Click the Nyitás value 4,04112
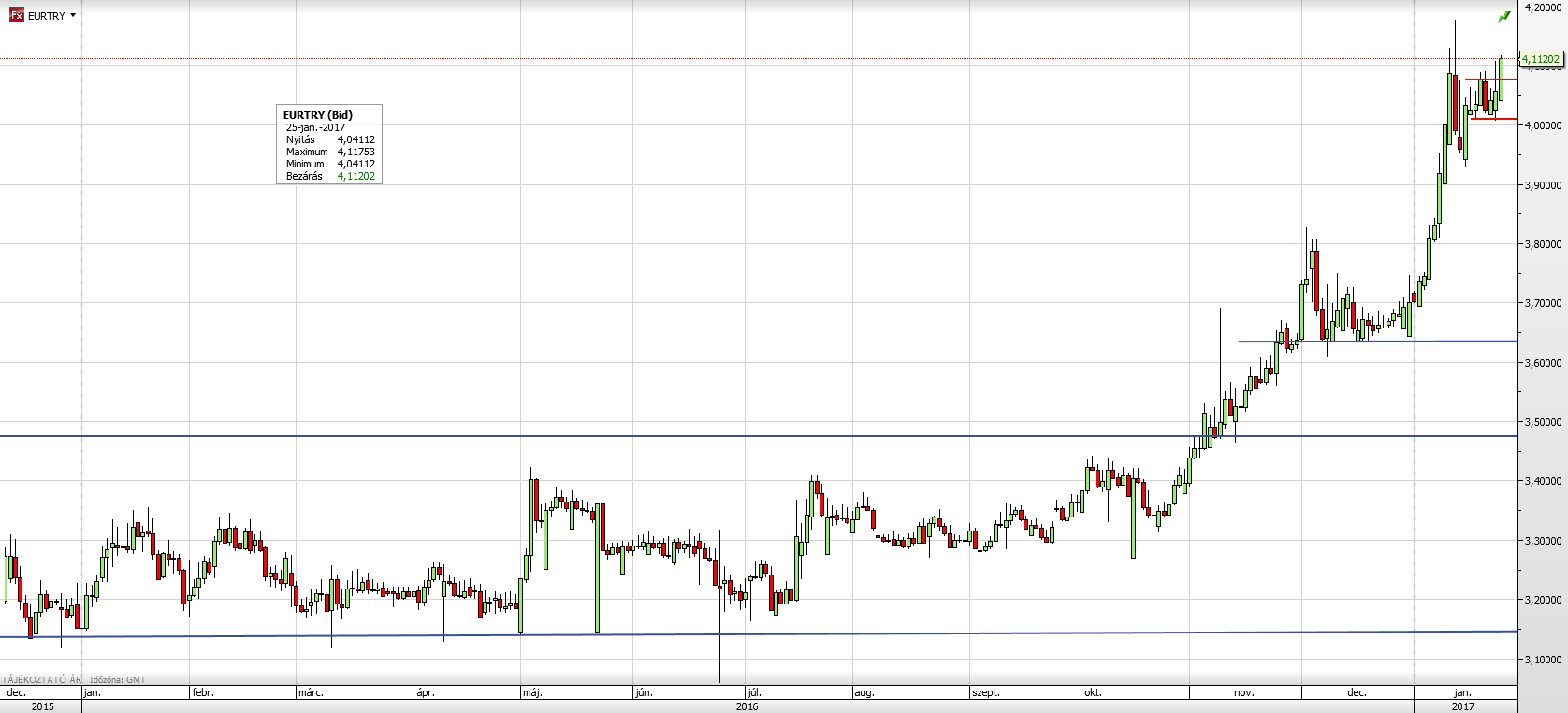The height and width of the screenshot is (713, 1568). click(x=356, y=139)
